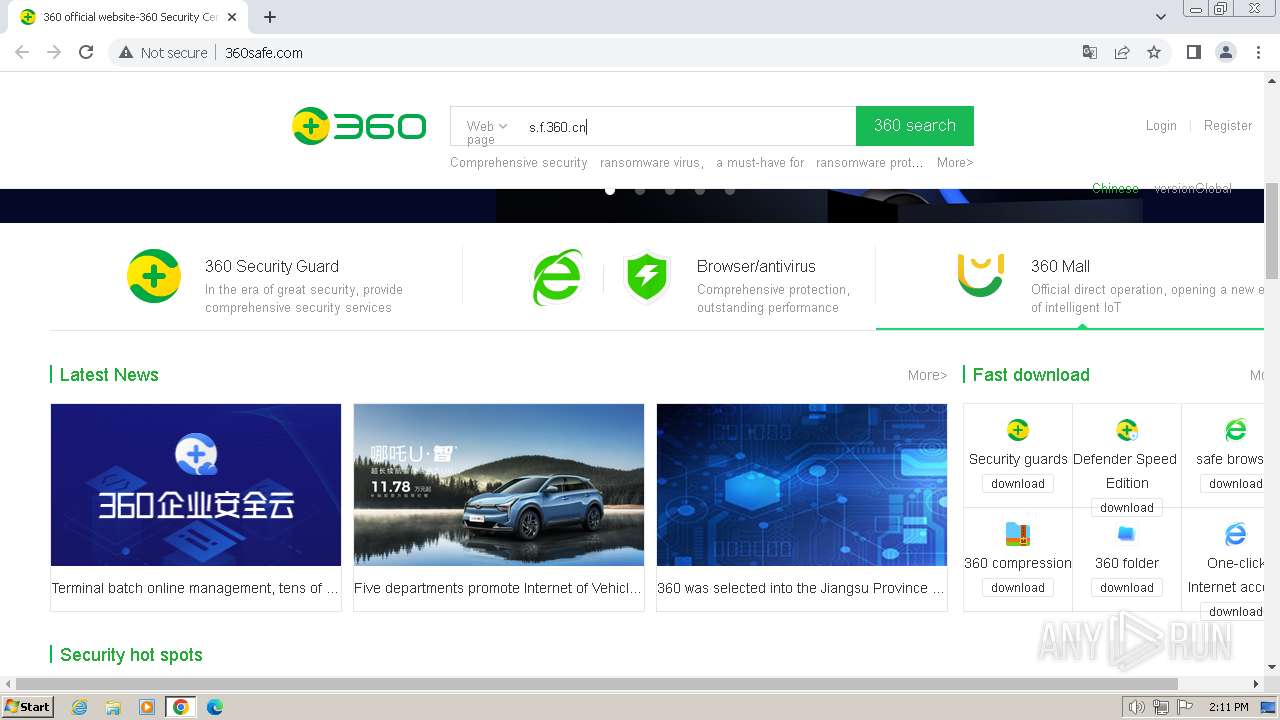Reload the current page

[86, 53]
